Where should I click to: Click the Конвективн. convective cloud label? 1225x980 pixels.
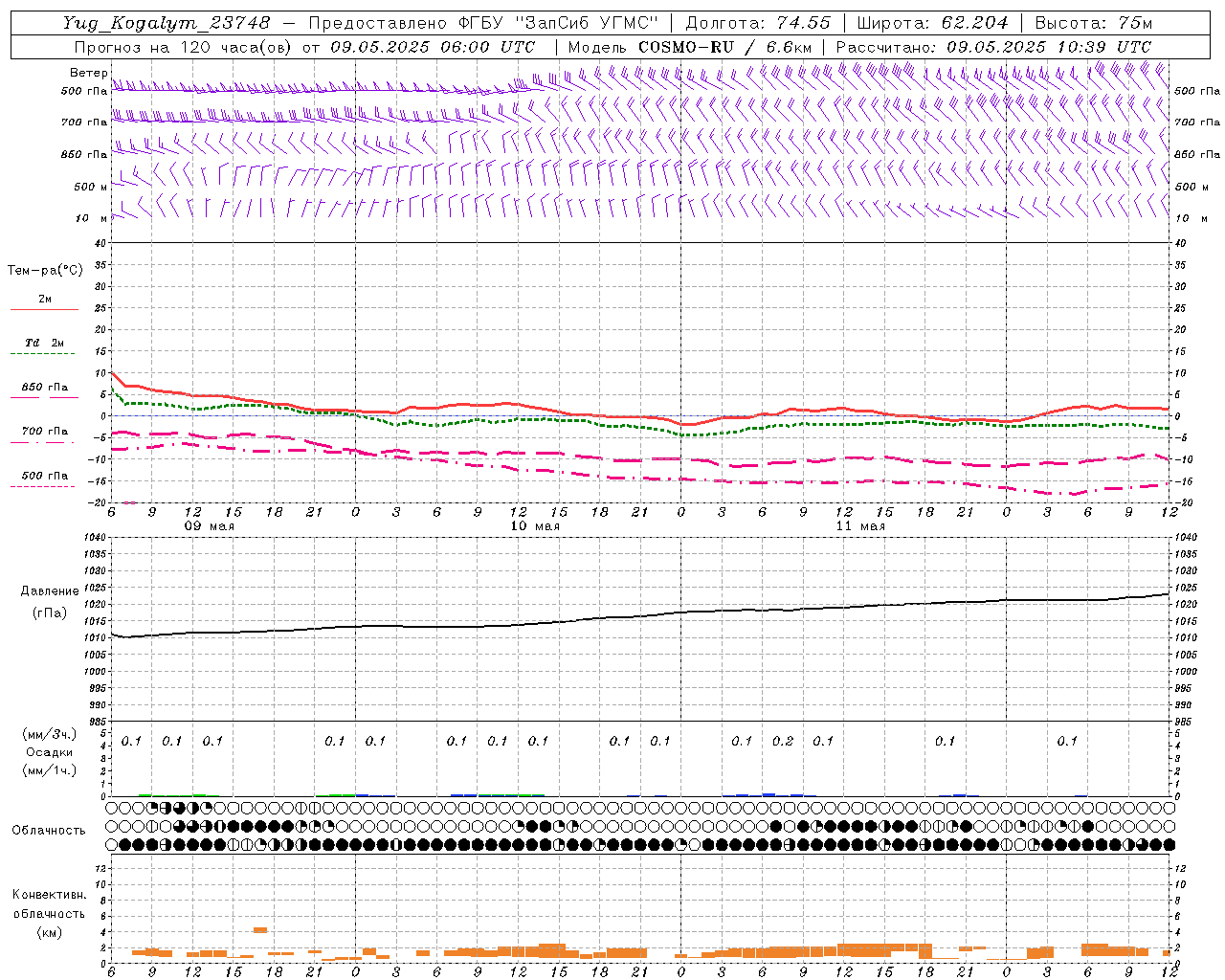(x=49, y=895)
